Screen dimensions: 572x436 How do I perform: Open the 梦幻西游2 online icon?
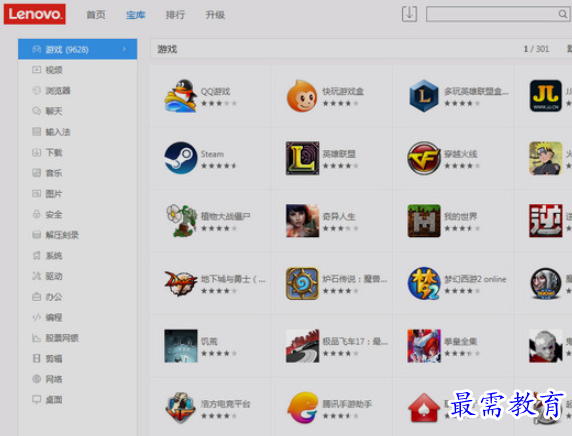click(x=424, y=283)
